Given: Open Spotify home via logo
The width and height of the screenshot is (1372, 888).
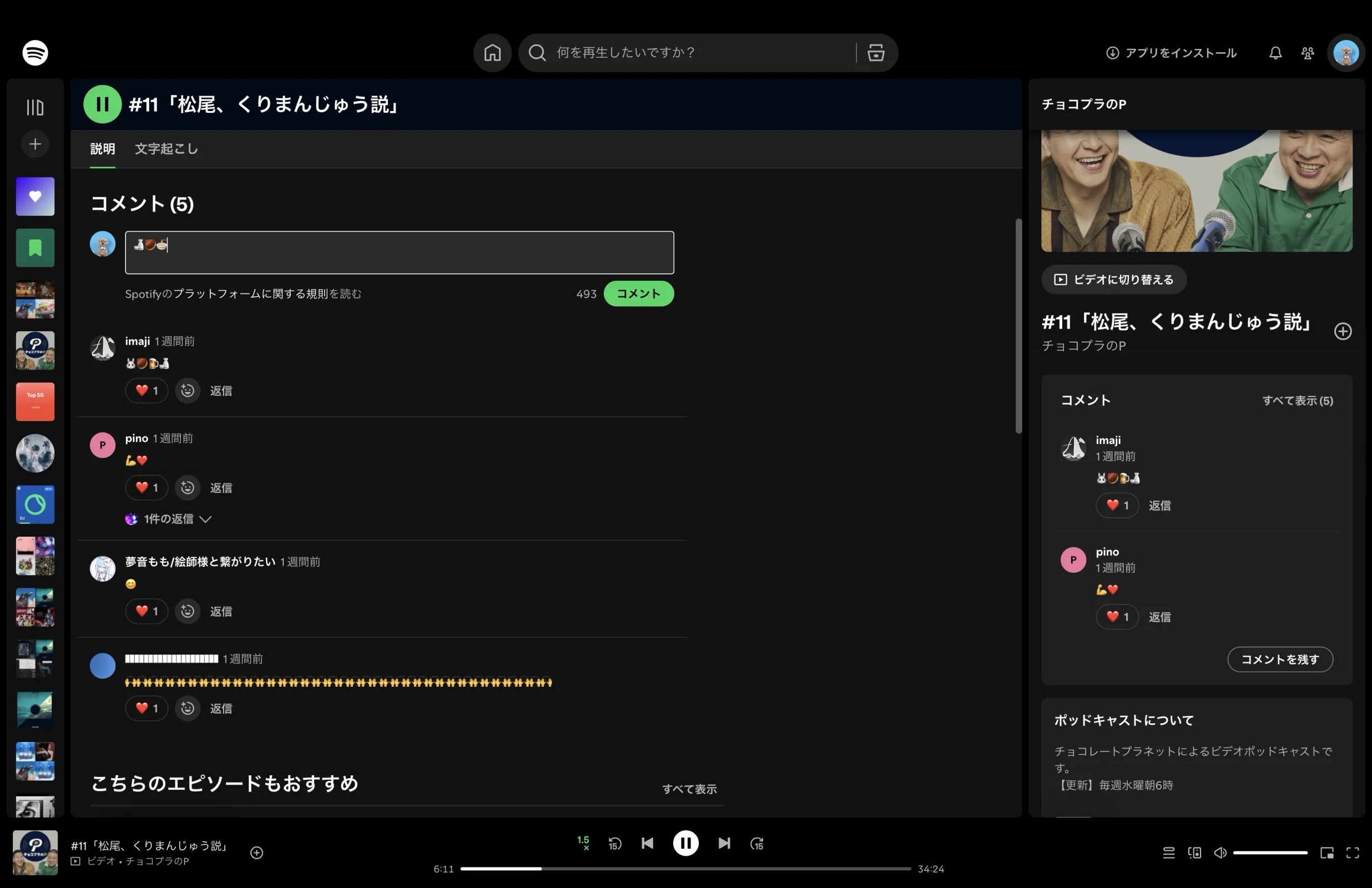Looking at the screenshot, I should coord(35,53).
